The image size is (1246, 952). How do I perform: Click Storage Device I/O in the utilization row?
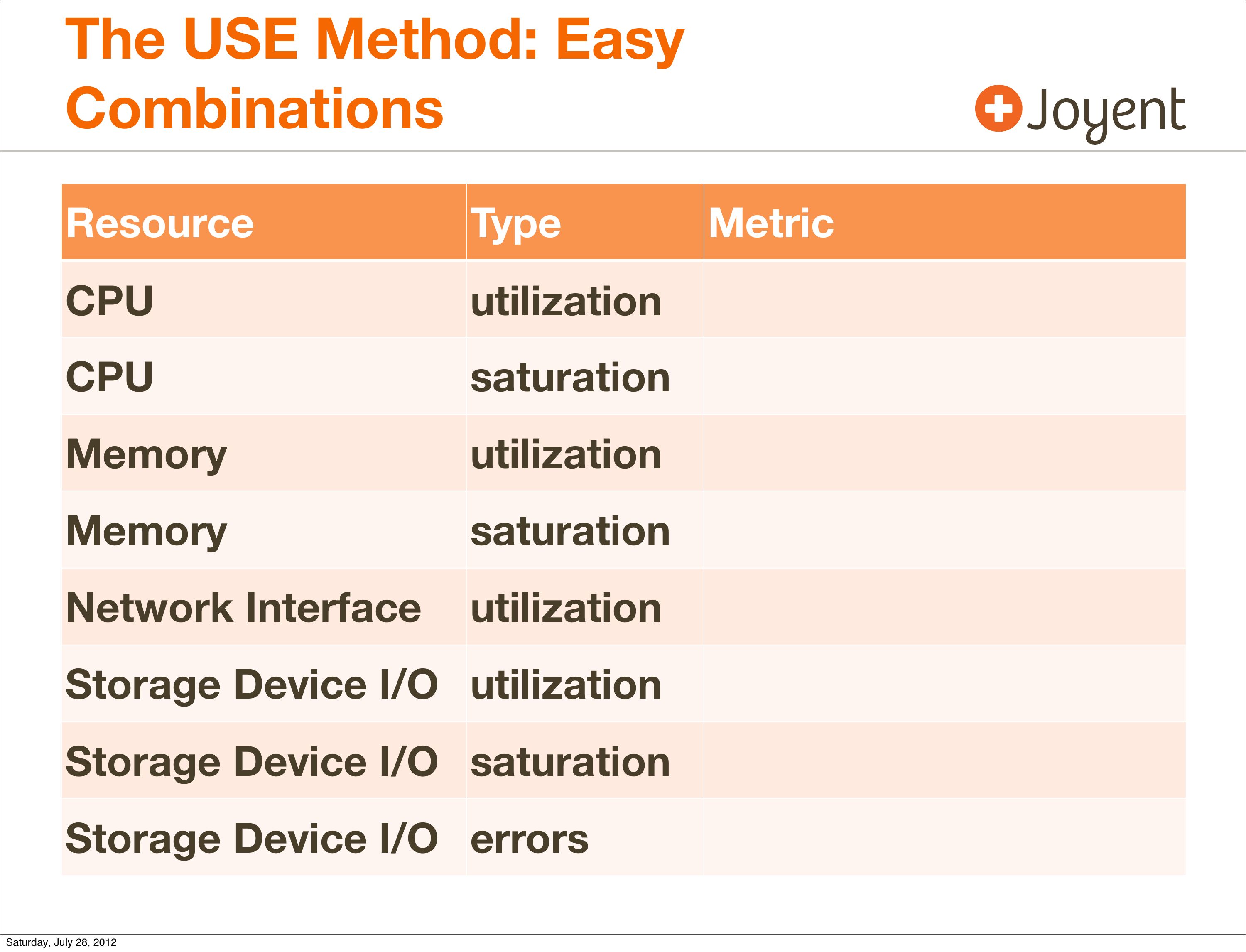[252, 685]
